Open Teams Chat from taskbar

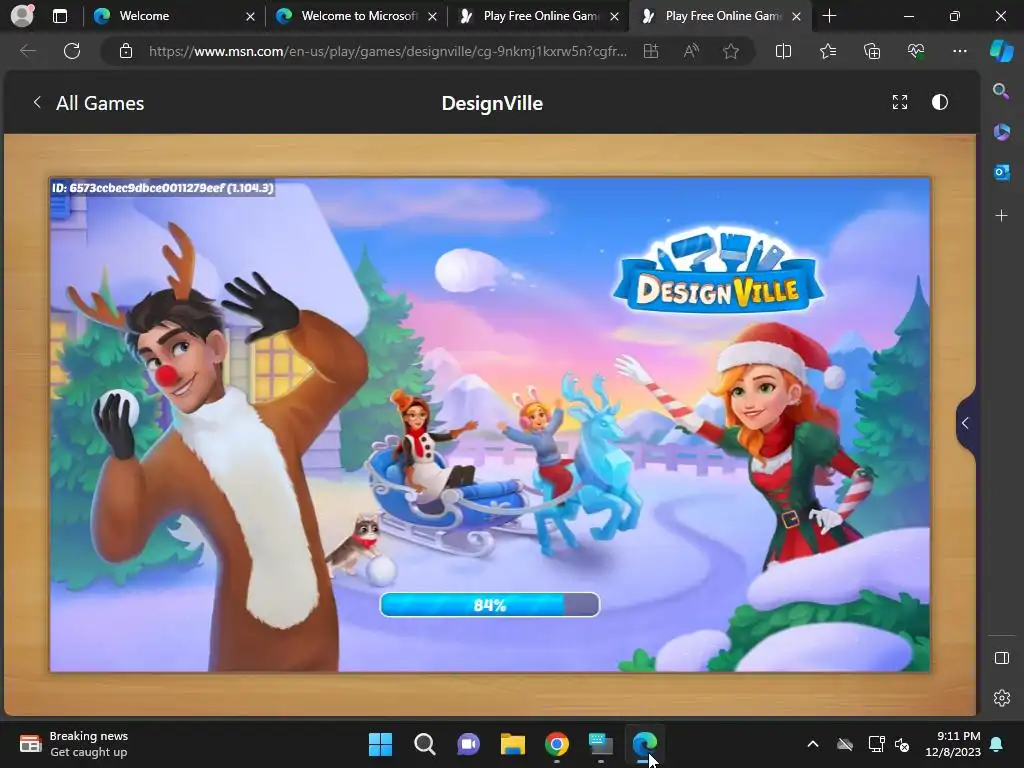[468, 744]
